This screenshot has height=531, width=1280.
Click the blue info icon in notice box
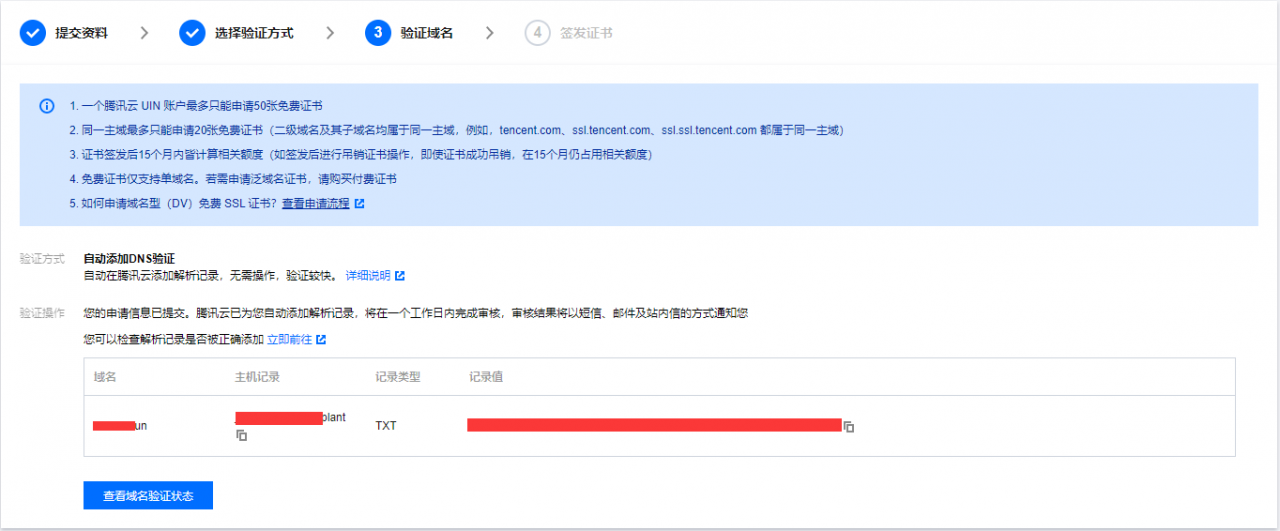[x=46, y=106]
